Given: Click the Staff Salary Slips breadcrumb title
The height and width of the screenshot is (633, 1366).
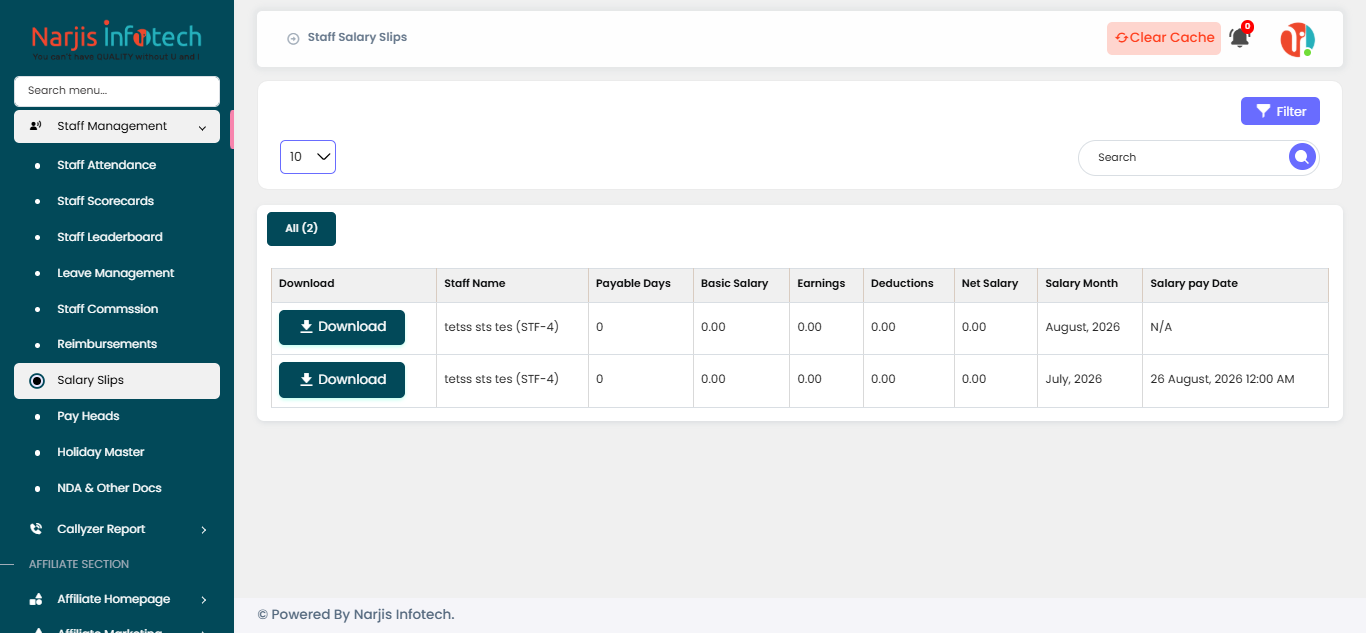Looking at the screenshot, I should tap(357, 37).
